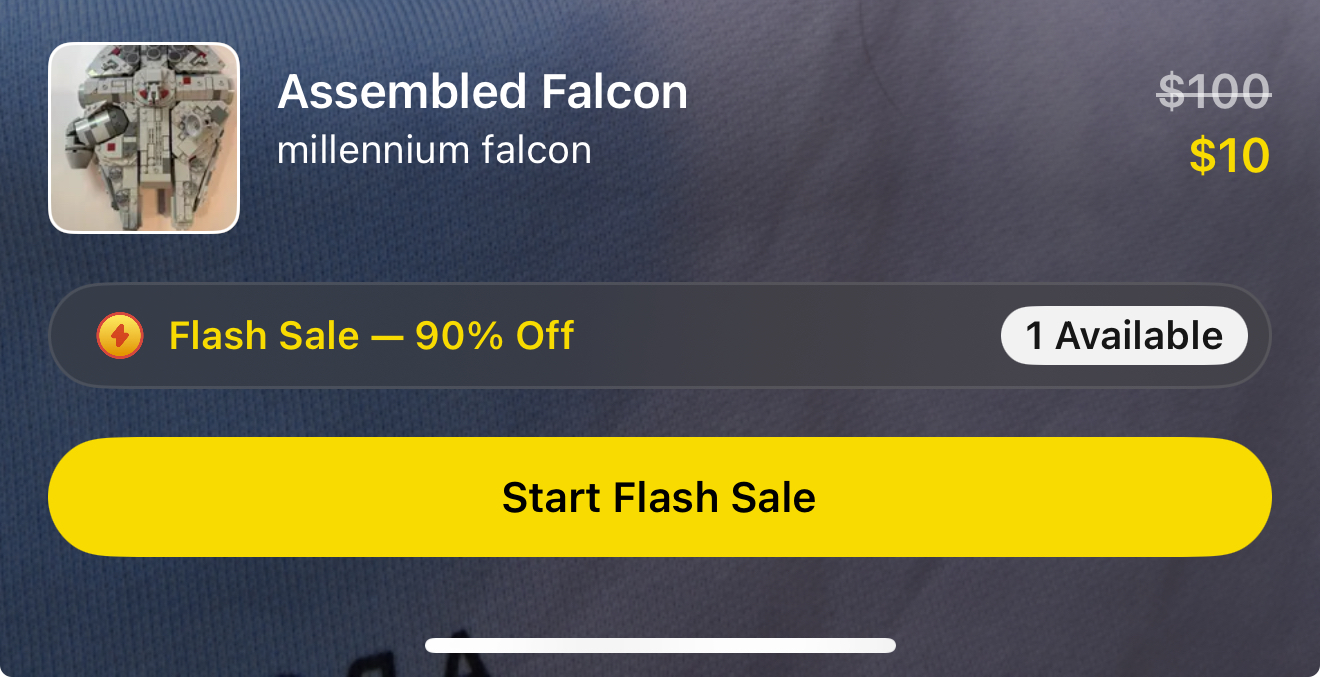Screen dimensions: 1320x677
Task: Click the word Falcon in the bold title
Action: (615, 92)
